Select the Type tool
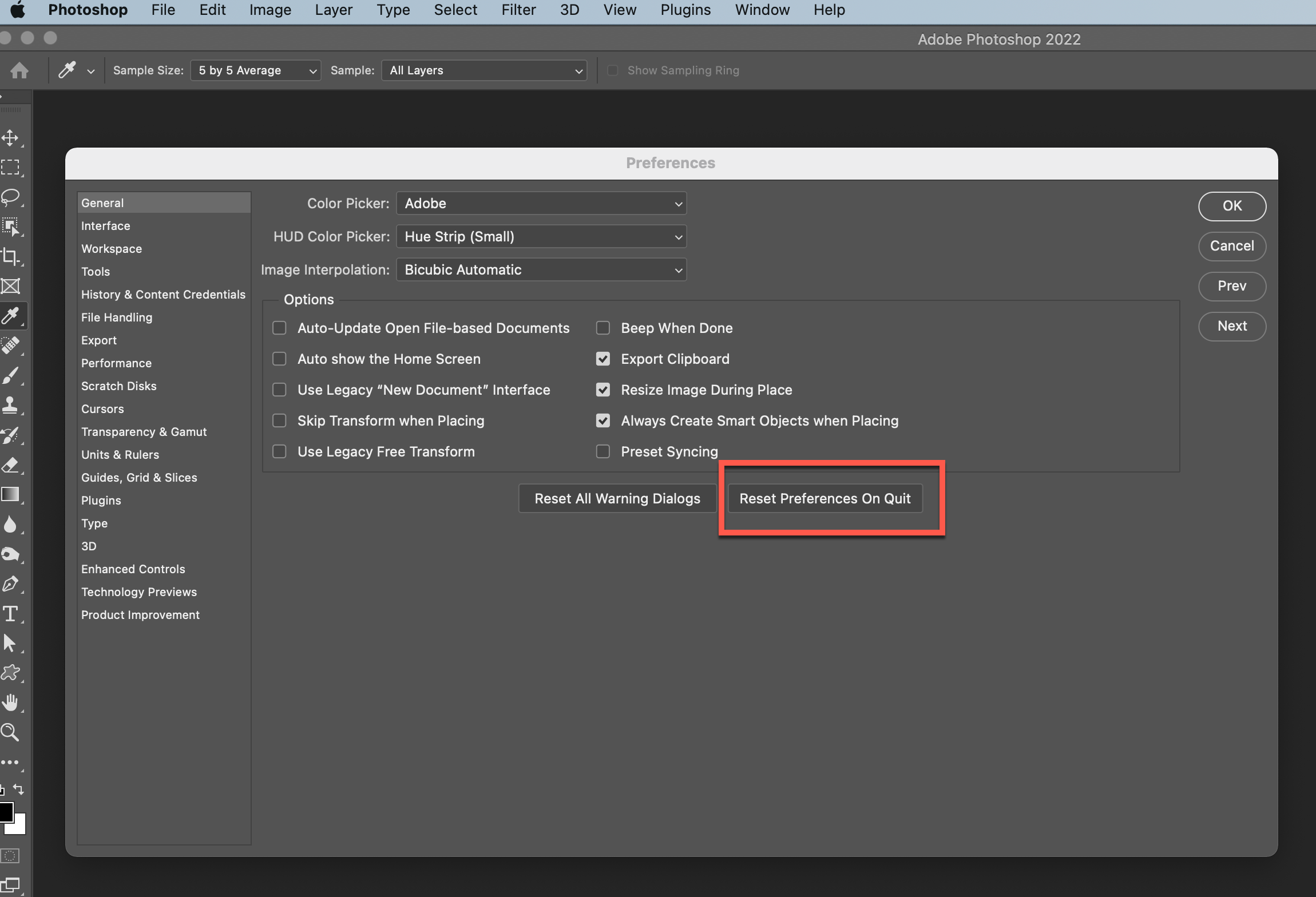 (10, 613)
